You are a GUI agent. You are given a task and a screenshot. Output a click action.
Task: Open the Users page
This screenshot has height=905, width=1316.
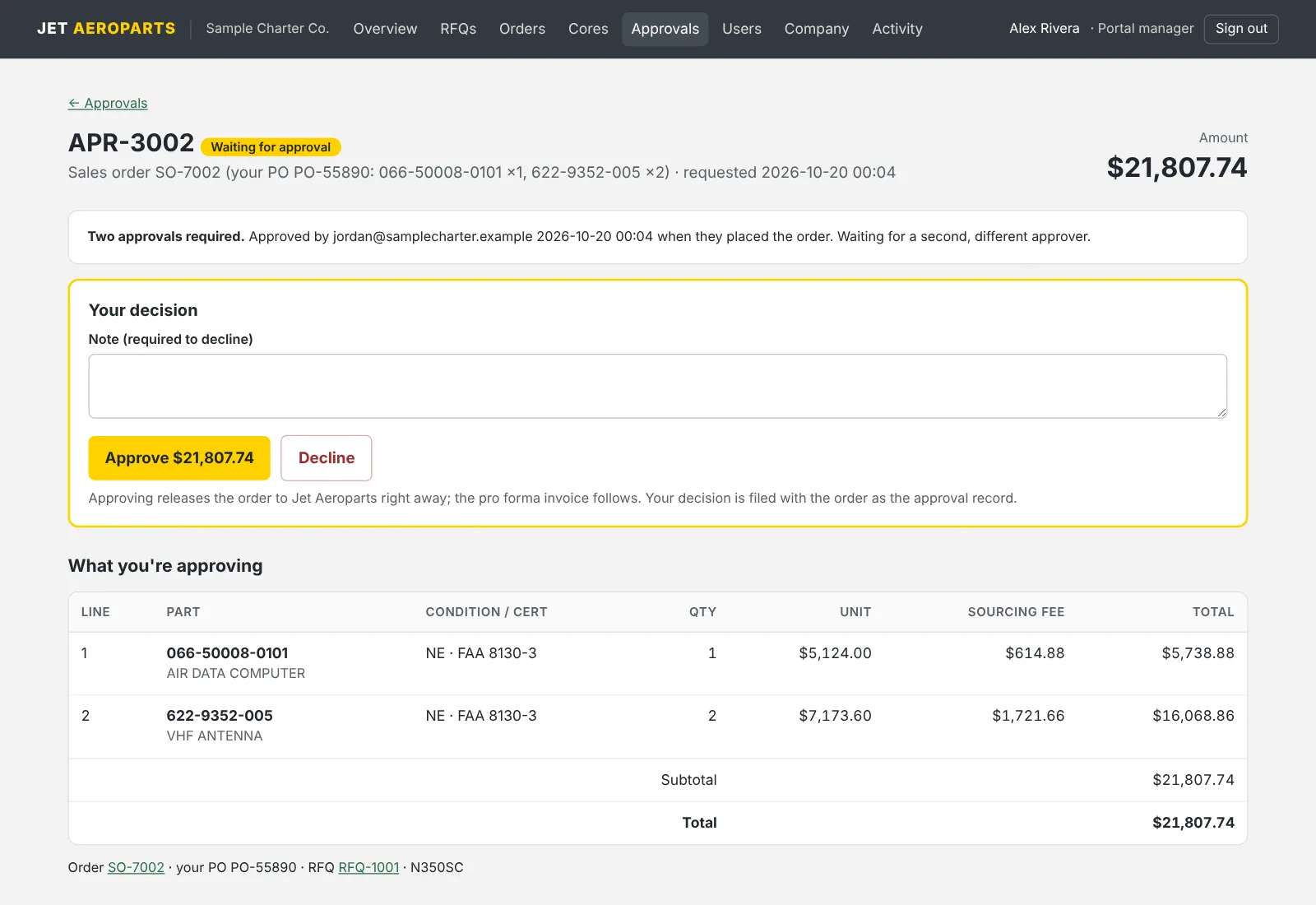[742, 29]
